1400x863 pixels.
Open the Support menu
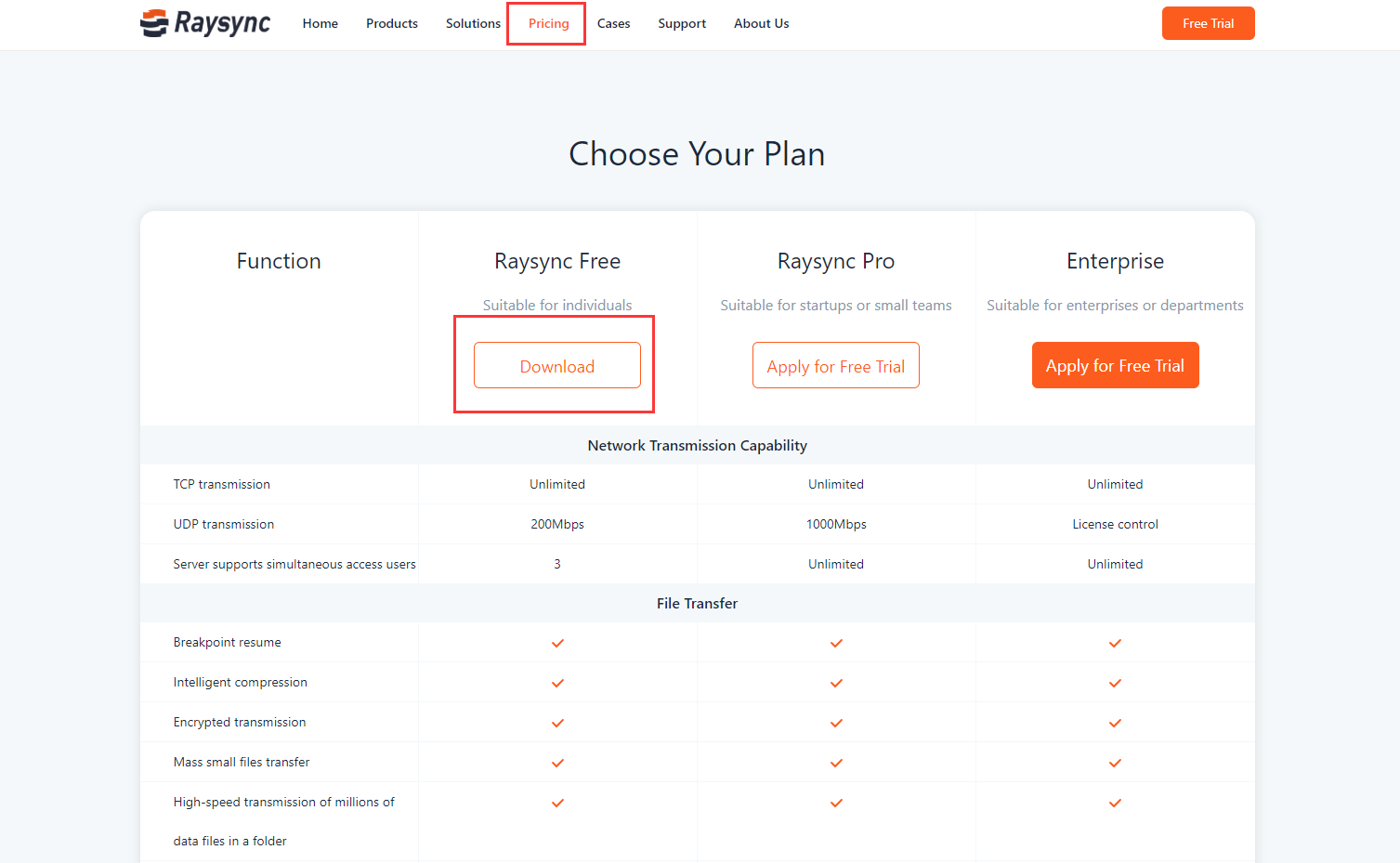[x=682, y=23]
